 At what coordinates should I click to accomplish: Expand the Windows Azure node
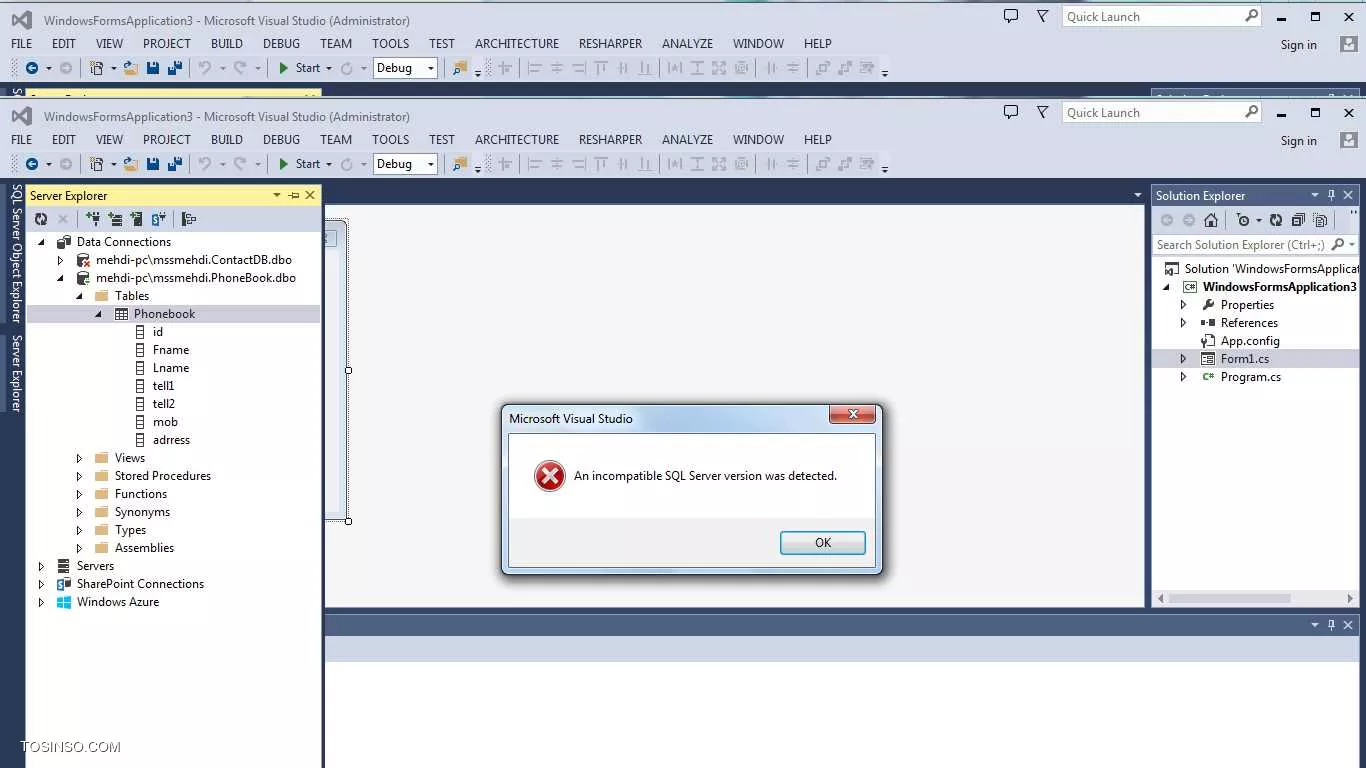[41, 602]
